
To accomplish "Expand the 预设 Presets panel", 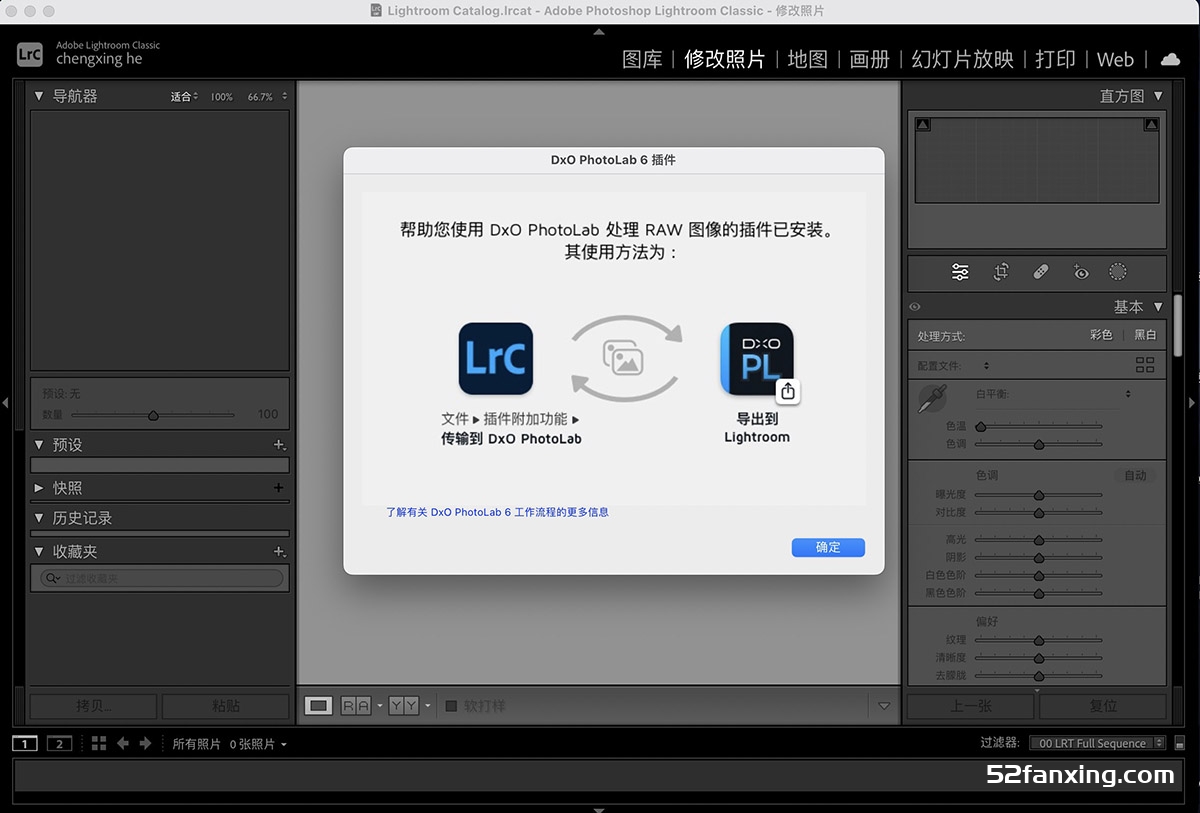I will (39, 445).
